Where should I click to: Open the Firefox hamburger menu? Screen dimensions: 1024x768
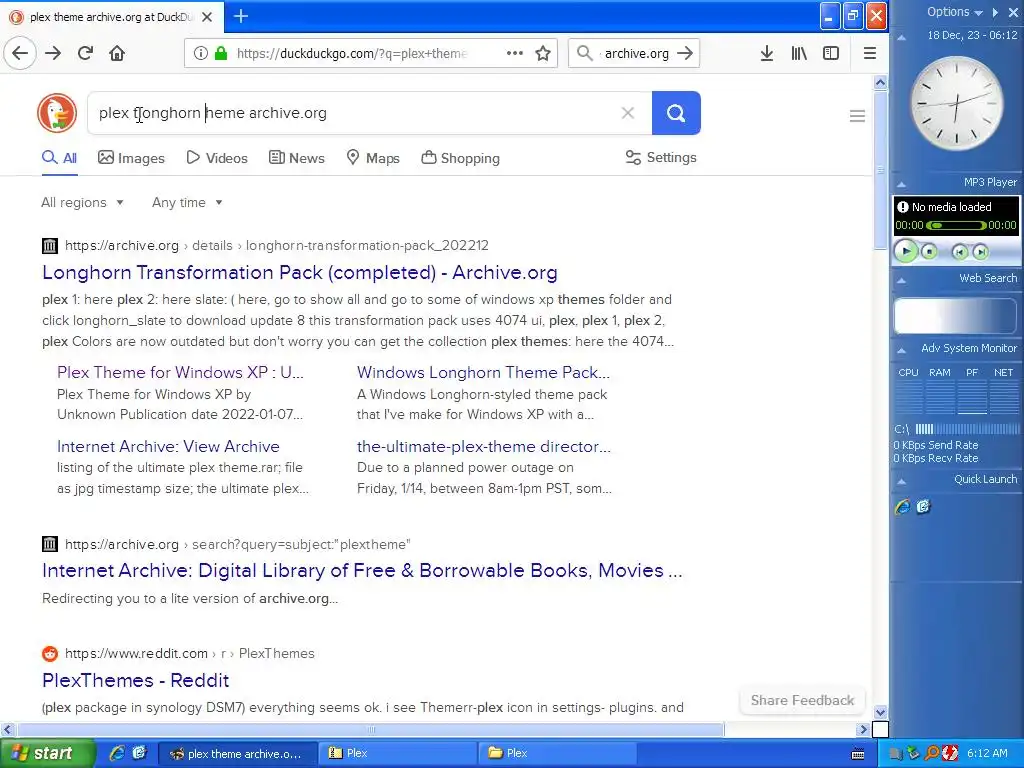tap(869, 53)
